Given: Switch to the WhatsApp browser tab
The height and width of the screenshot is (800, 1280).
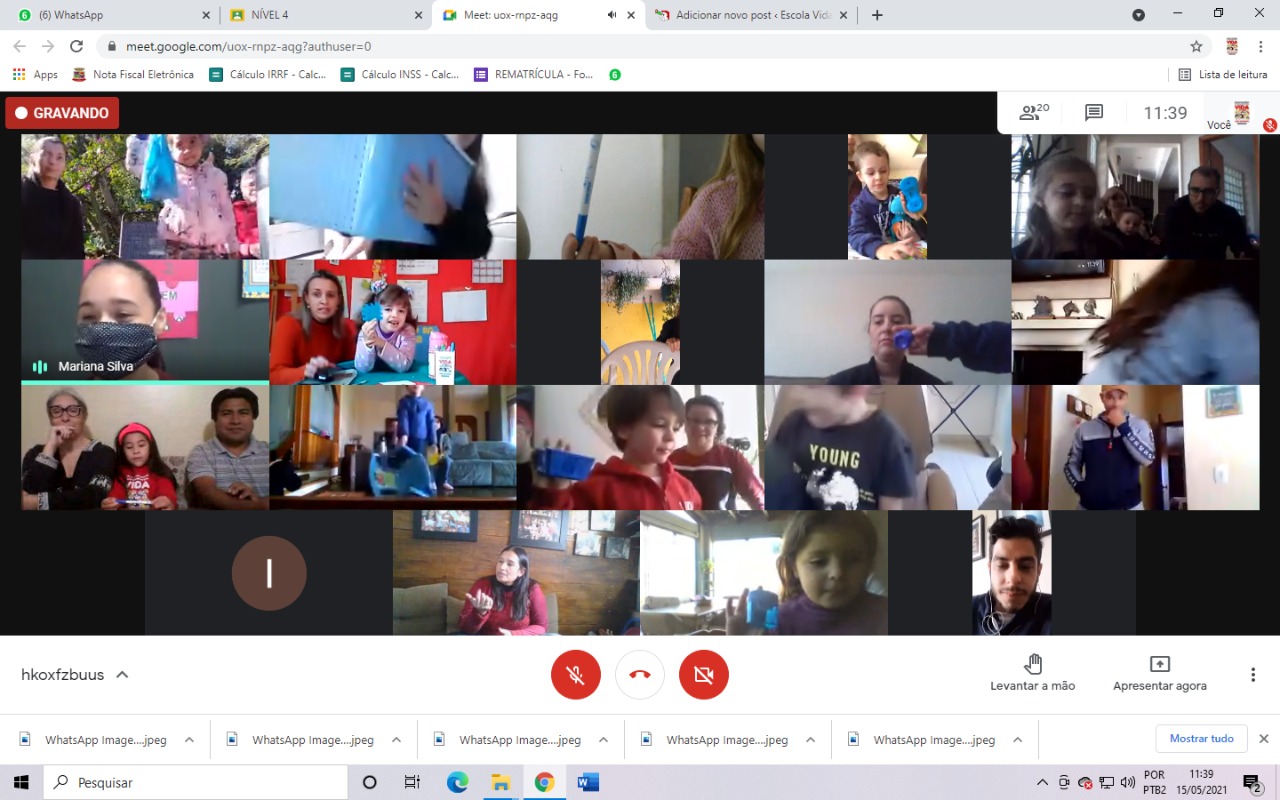Looking at the screenshot, I should pyautogui.click(x=110, y=15).
